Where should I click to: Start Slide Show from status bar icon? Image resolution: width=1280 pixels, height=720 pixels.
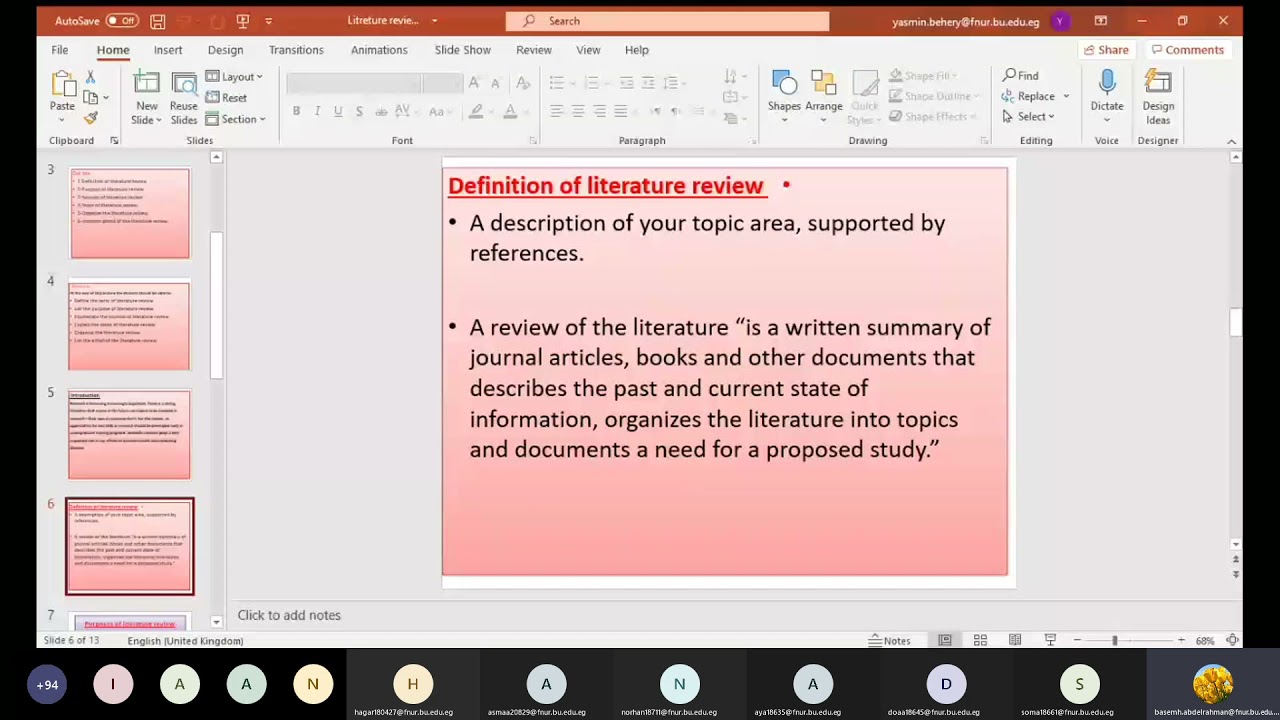(x=1050, y=640)
